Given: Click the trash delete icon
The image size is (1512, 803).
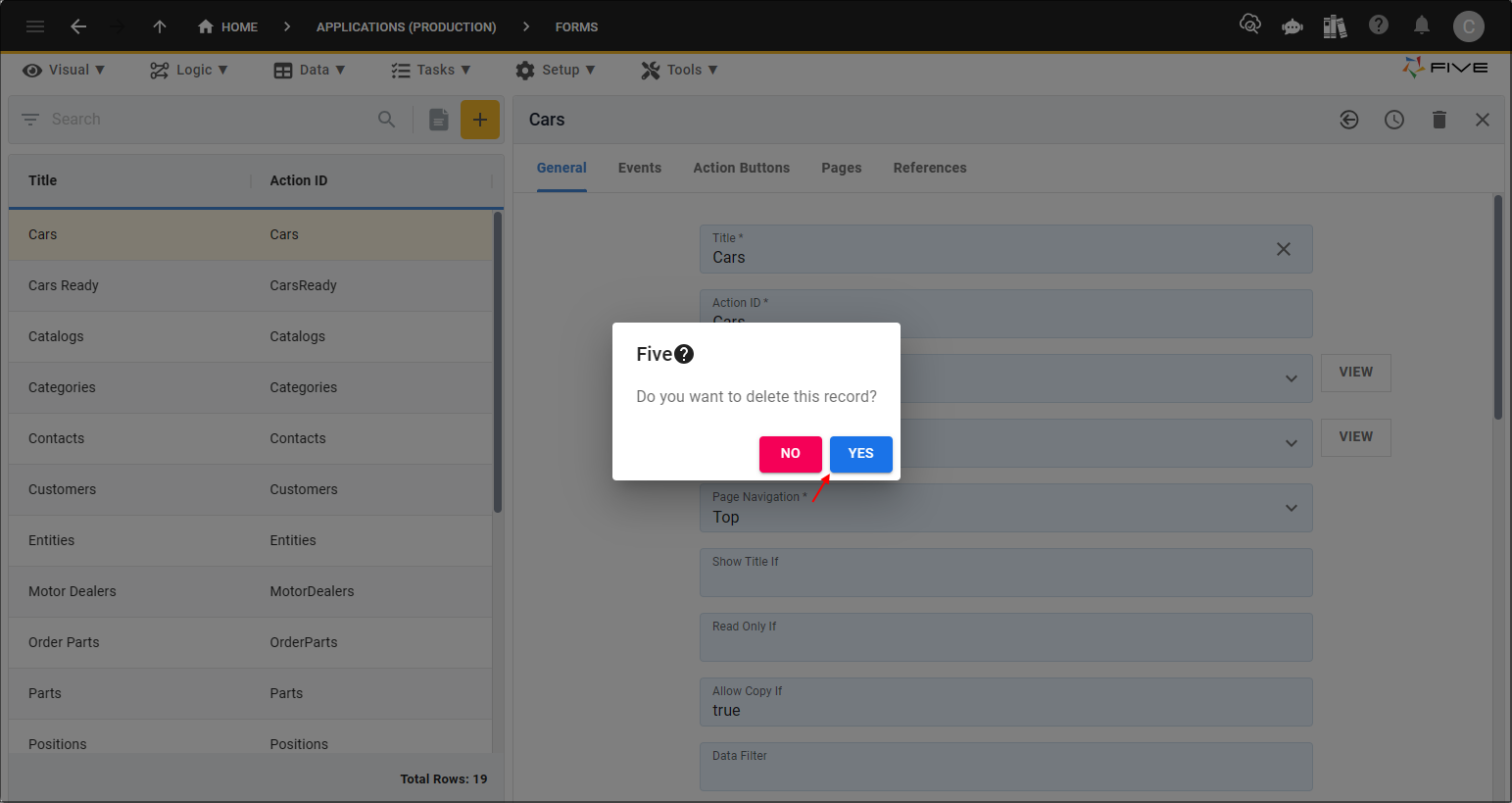Looking at the screenshot, I should tap(1439, 120).
